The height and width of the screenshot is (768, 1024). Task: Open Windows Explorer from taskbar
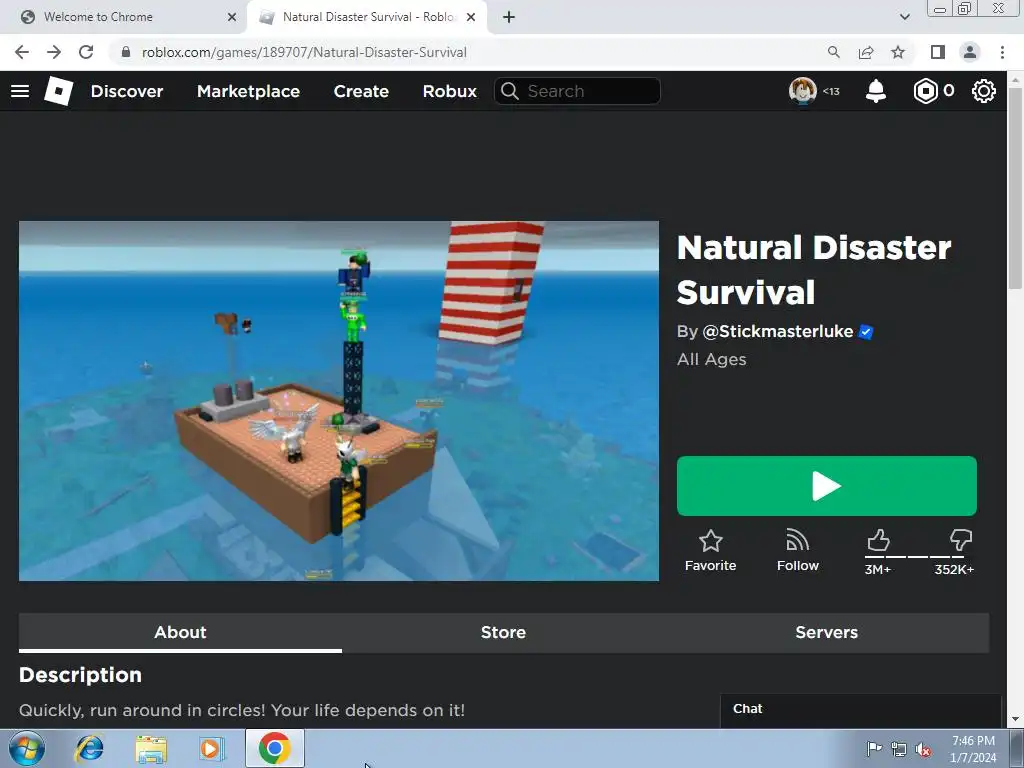(151, 749)
